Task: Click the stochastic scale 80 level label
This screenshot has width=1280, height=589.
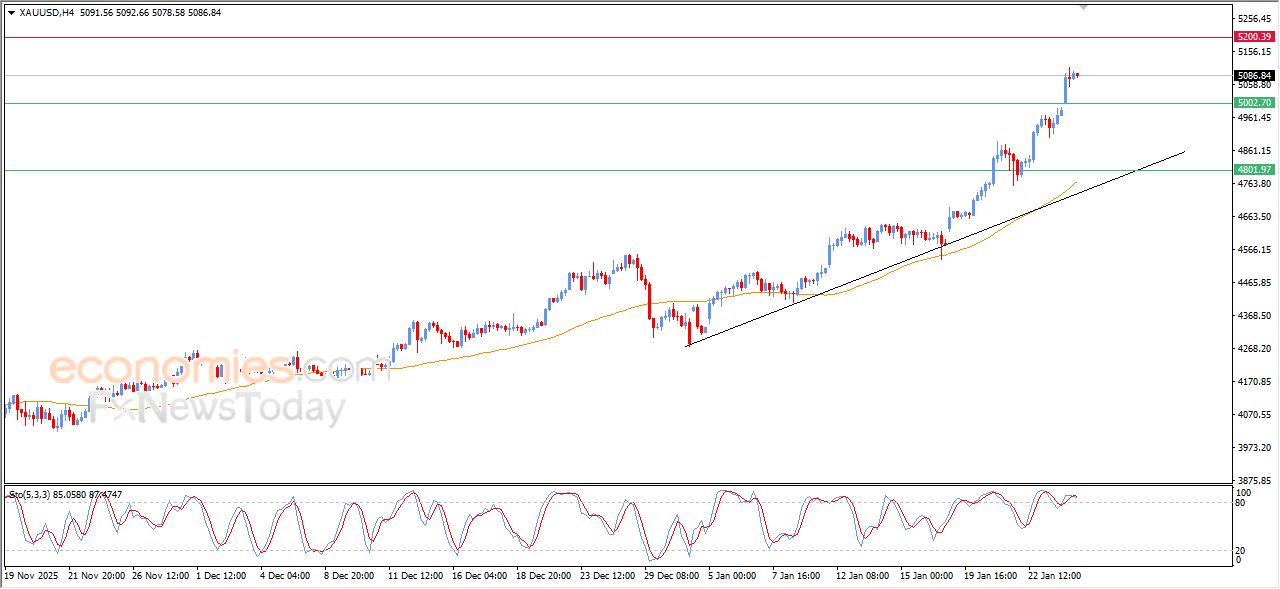Action: pos(1243,502)
